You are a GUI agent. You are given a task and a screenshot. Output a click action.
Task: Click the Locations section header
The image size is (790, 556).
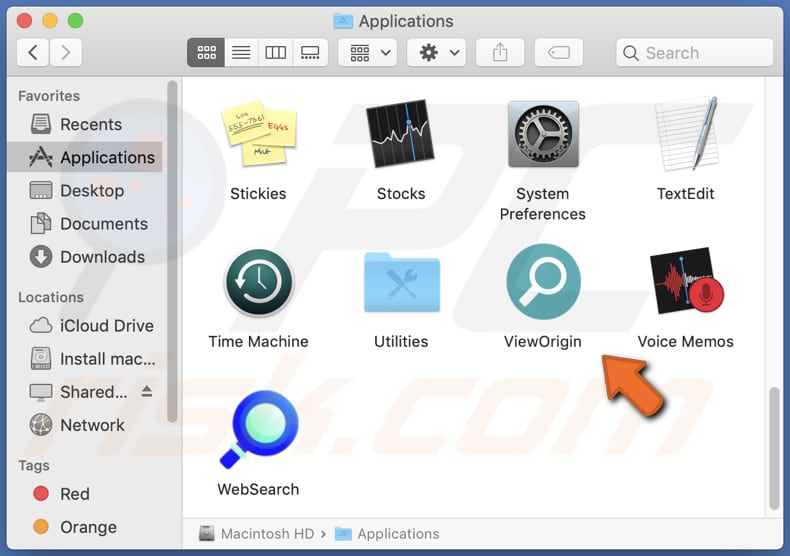click(x=51, y=297)
